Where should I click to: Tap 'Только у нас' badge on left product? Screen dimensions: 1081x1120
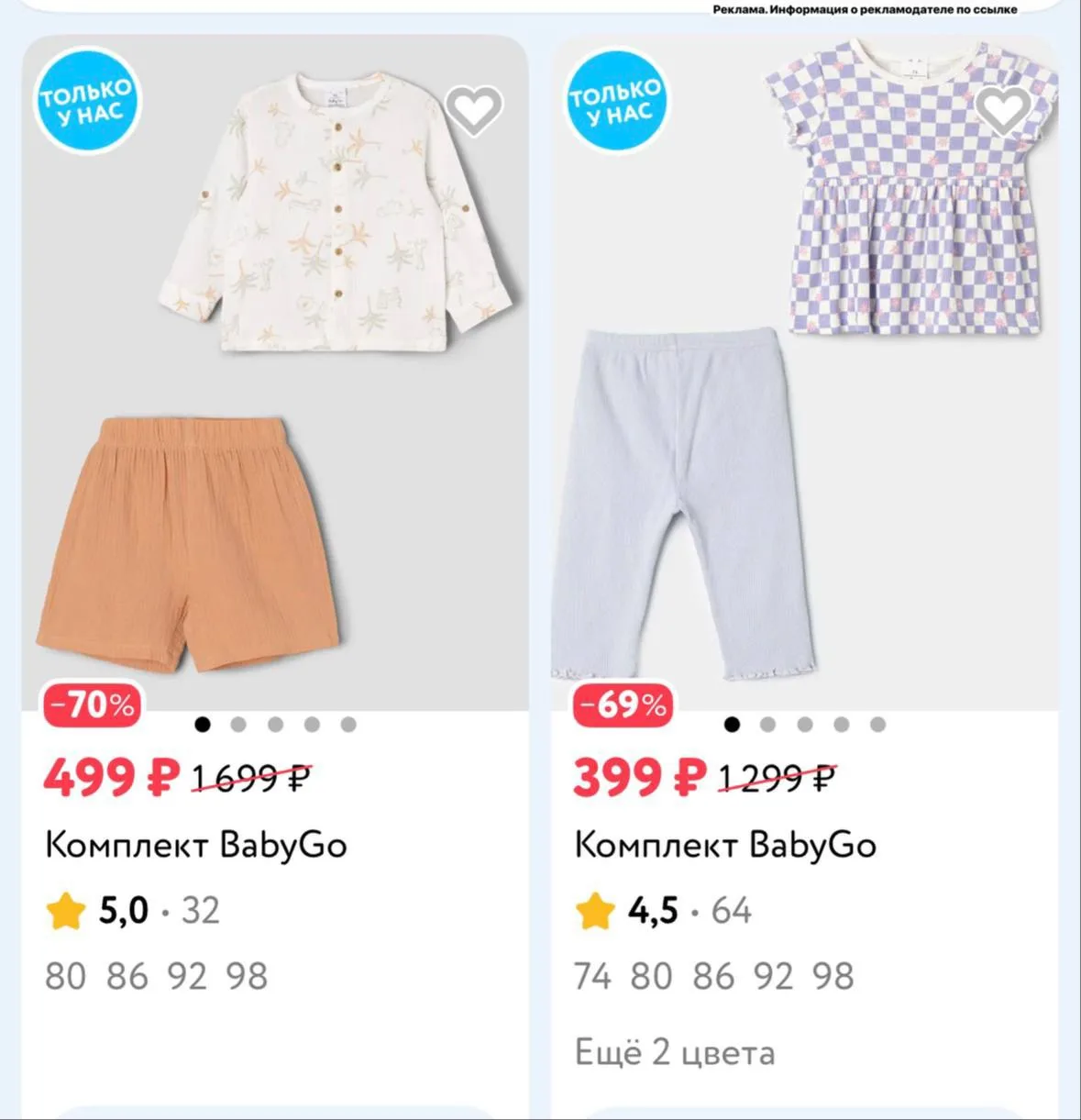pos(87,100)
